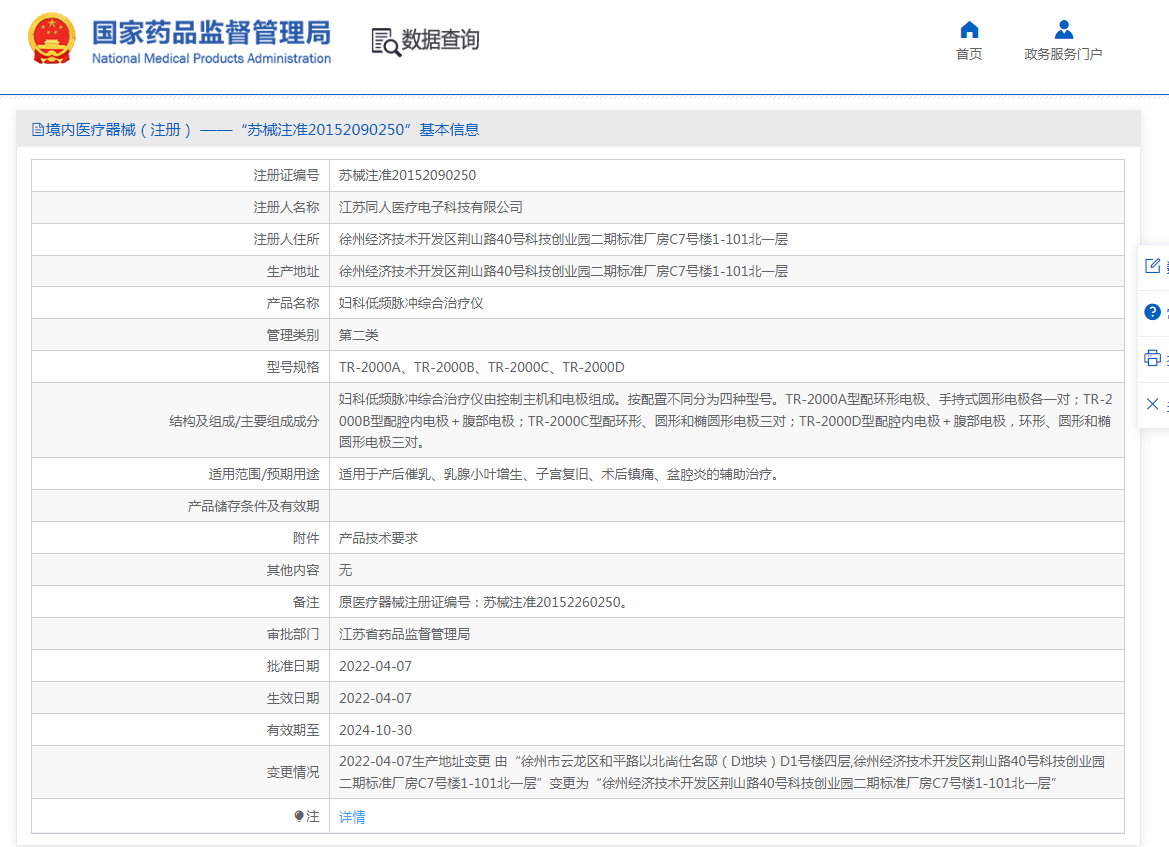Click TR-2000A、TR-2000B model specification value

point(482,368)
